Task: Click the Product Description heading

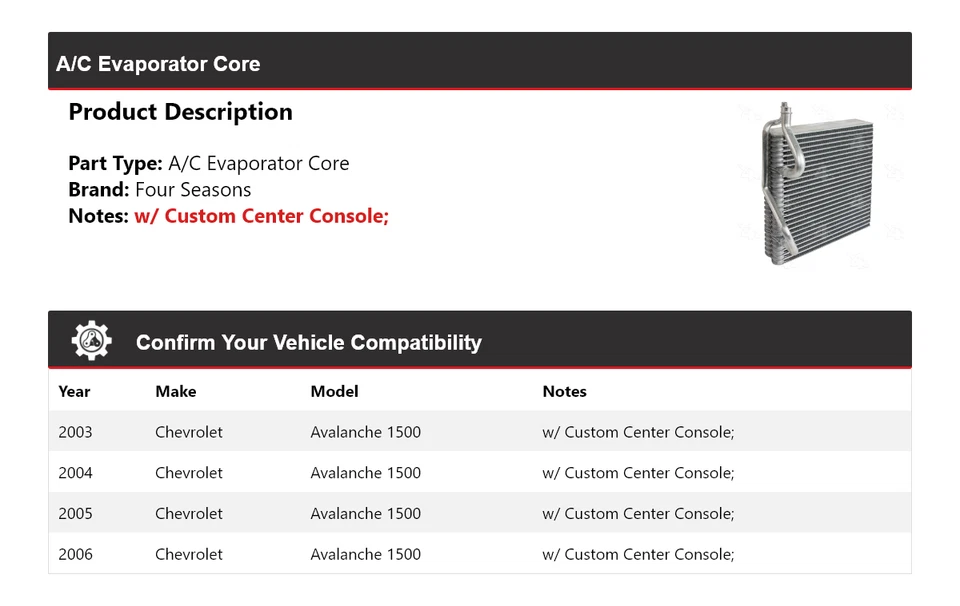Action: tap(180, 112)
